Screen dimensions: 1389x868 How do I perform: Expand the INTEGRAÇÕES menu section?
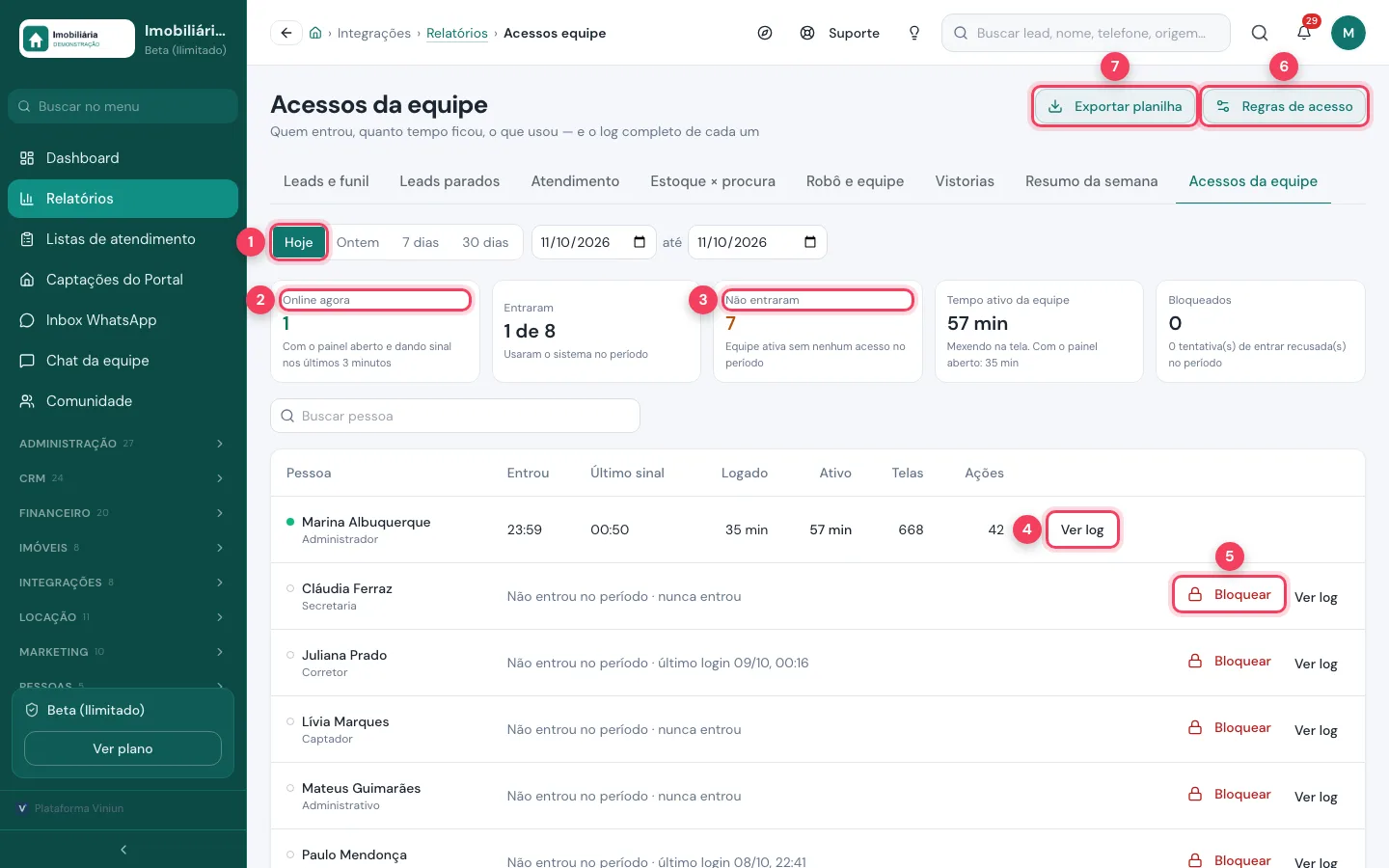(x=123, y=583)
